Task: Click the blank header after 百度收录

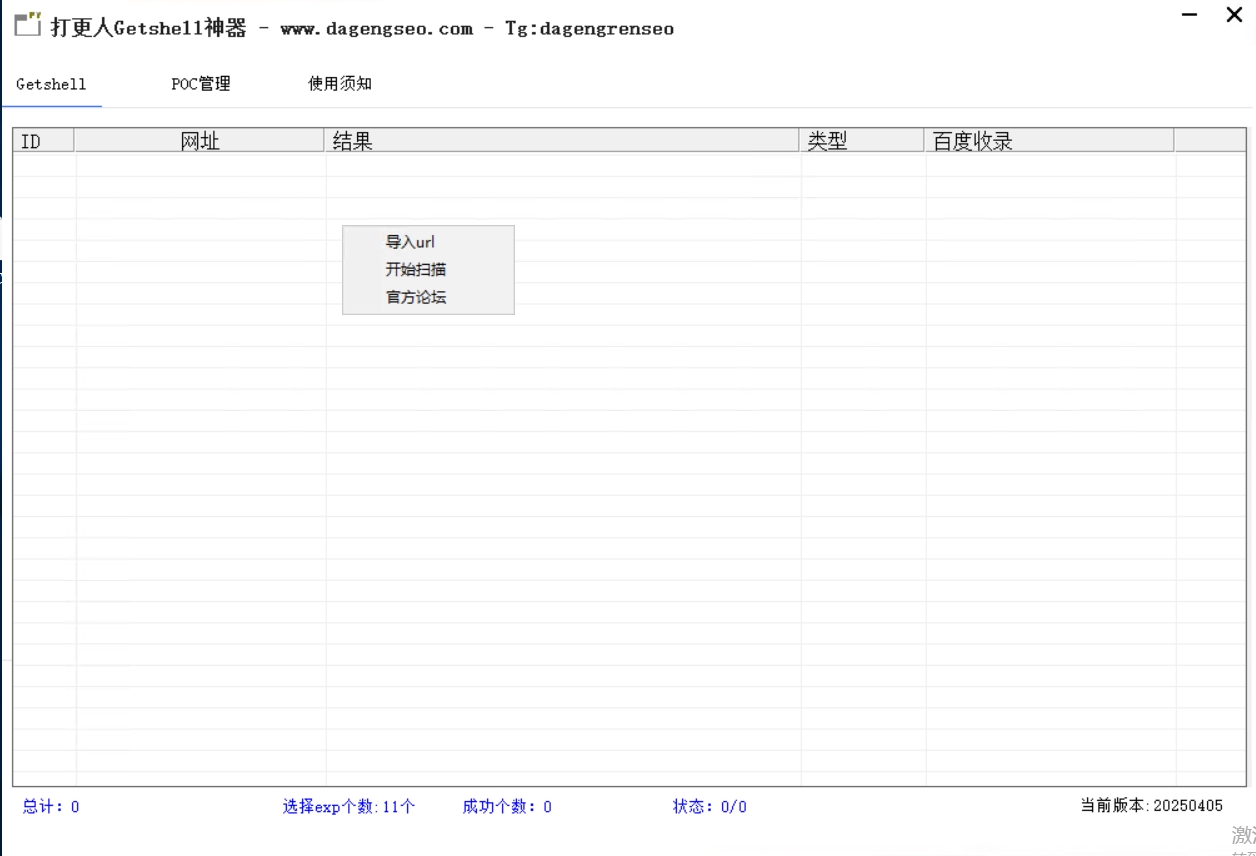Action: point(1209,141)
